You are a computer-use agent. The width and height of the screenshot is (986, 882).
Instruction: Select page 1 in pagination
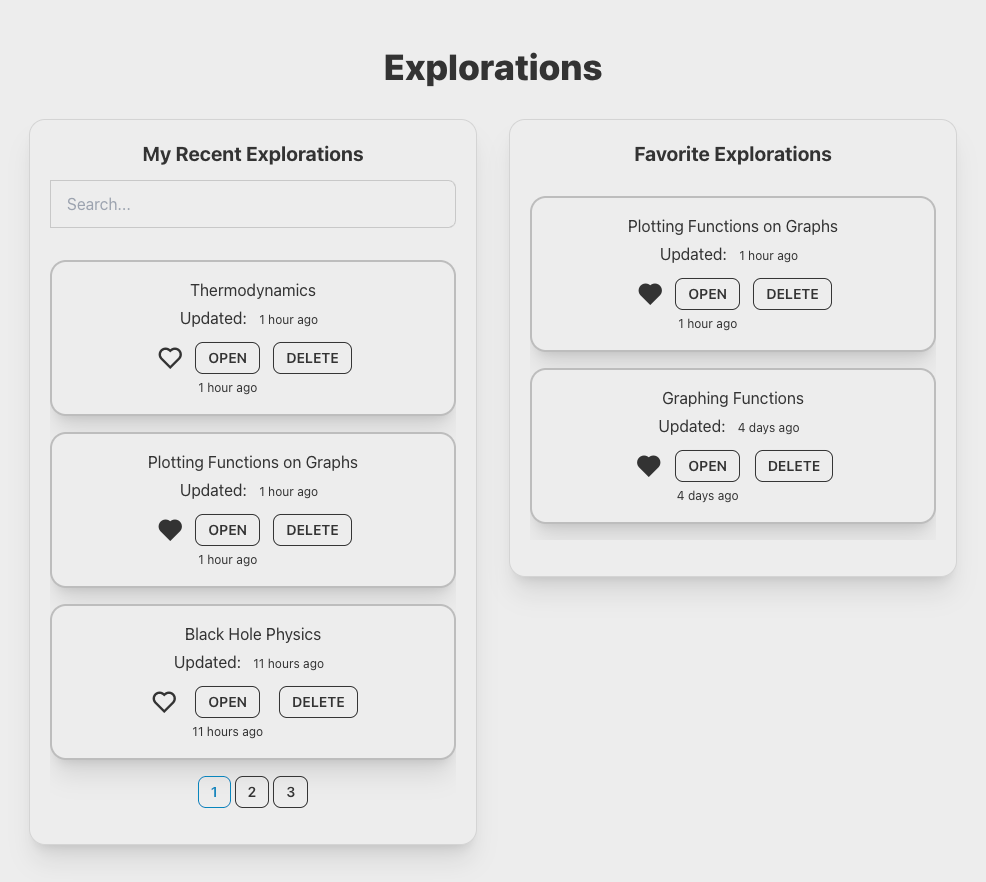tap(214, 792)
